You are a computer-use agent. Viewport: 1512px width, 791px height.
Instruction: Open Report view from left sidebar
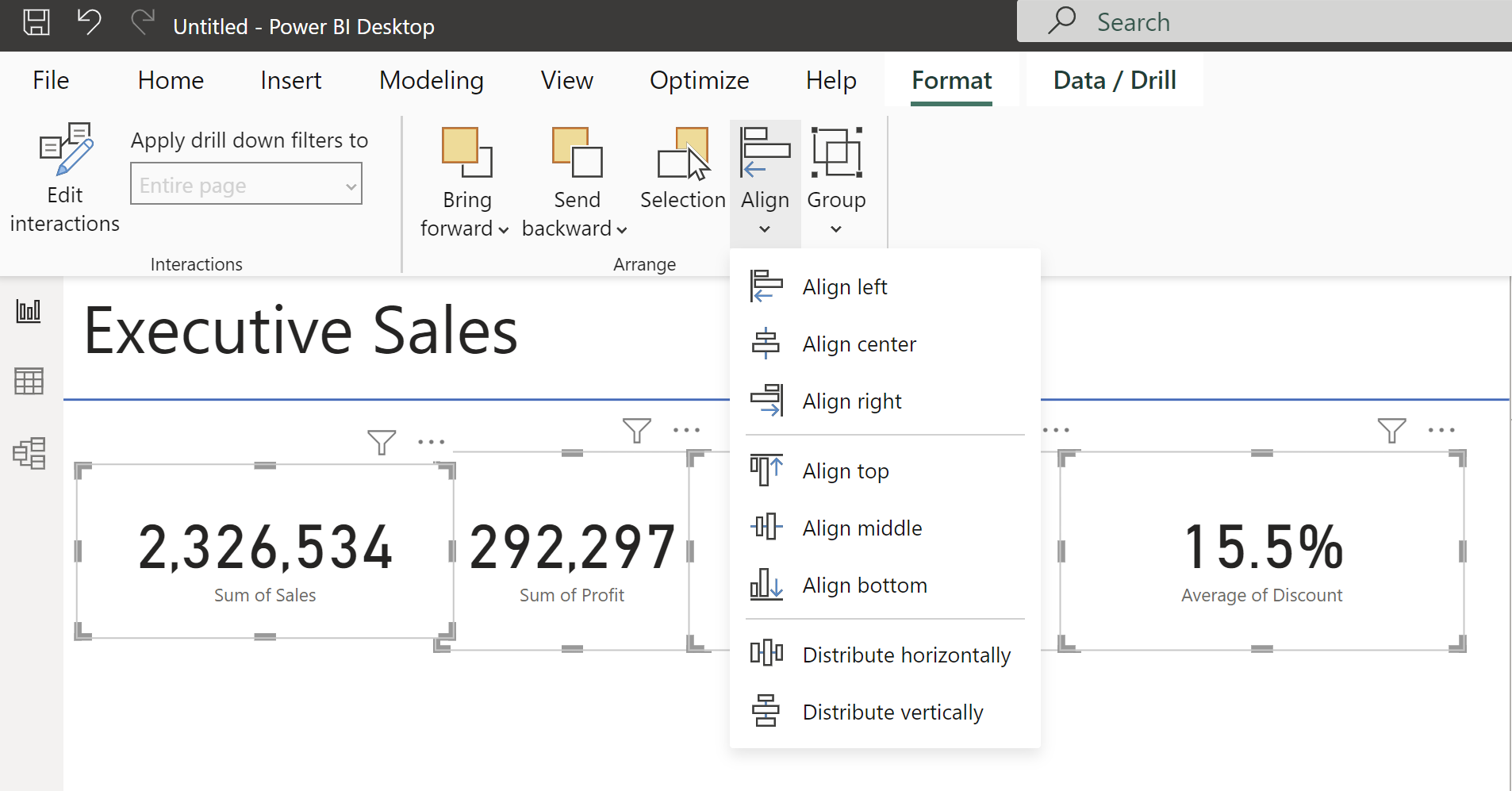click(29, 311)
